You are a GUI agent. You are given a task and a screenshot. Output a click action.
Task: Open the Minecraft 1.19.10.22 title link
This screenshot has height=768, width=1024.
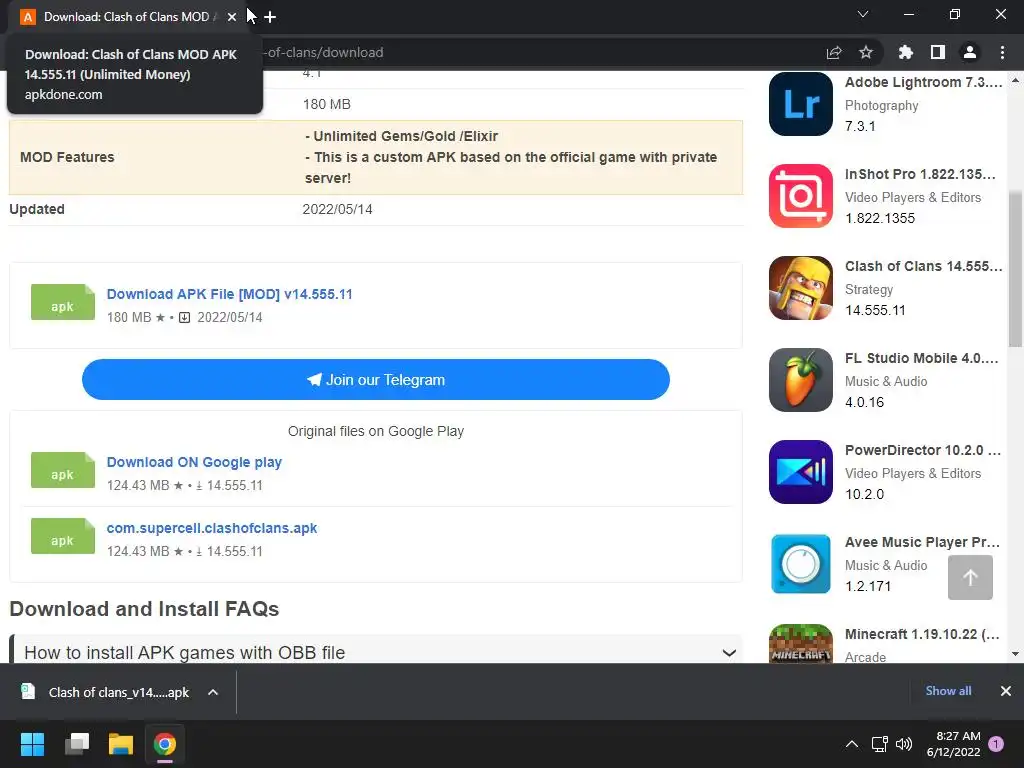922,635
